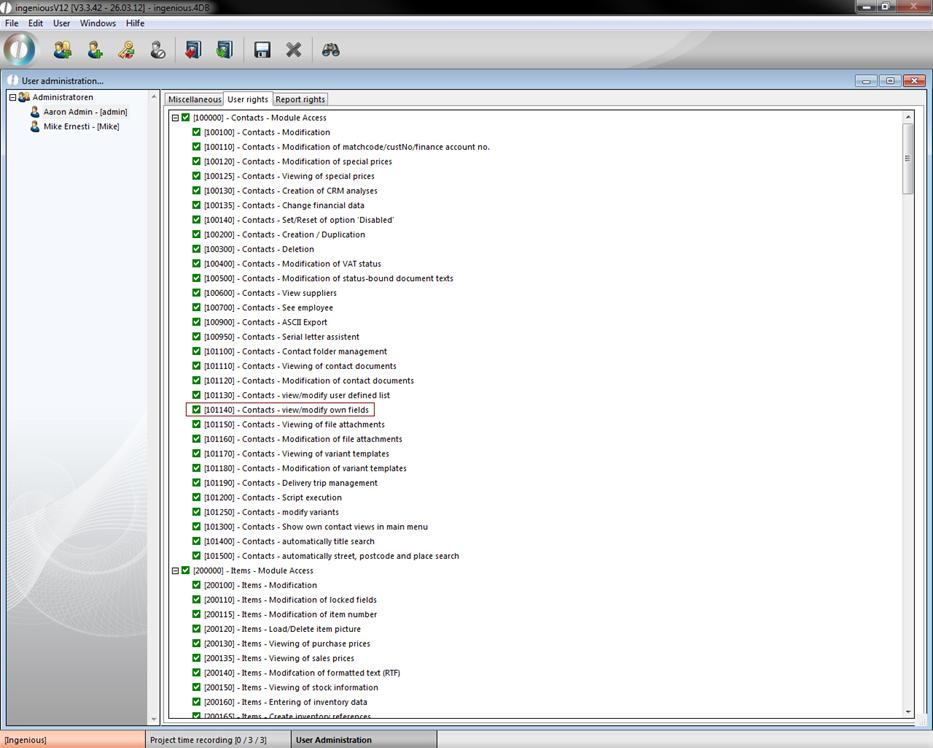This screenshot has height=748, width=933.
Task: Click the key password icon in toolbar
Action: tap(126, 49)
